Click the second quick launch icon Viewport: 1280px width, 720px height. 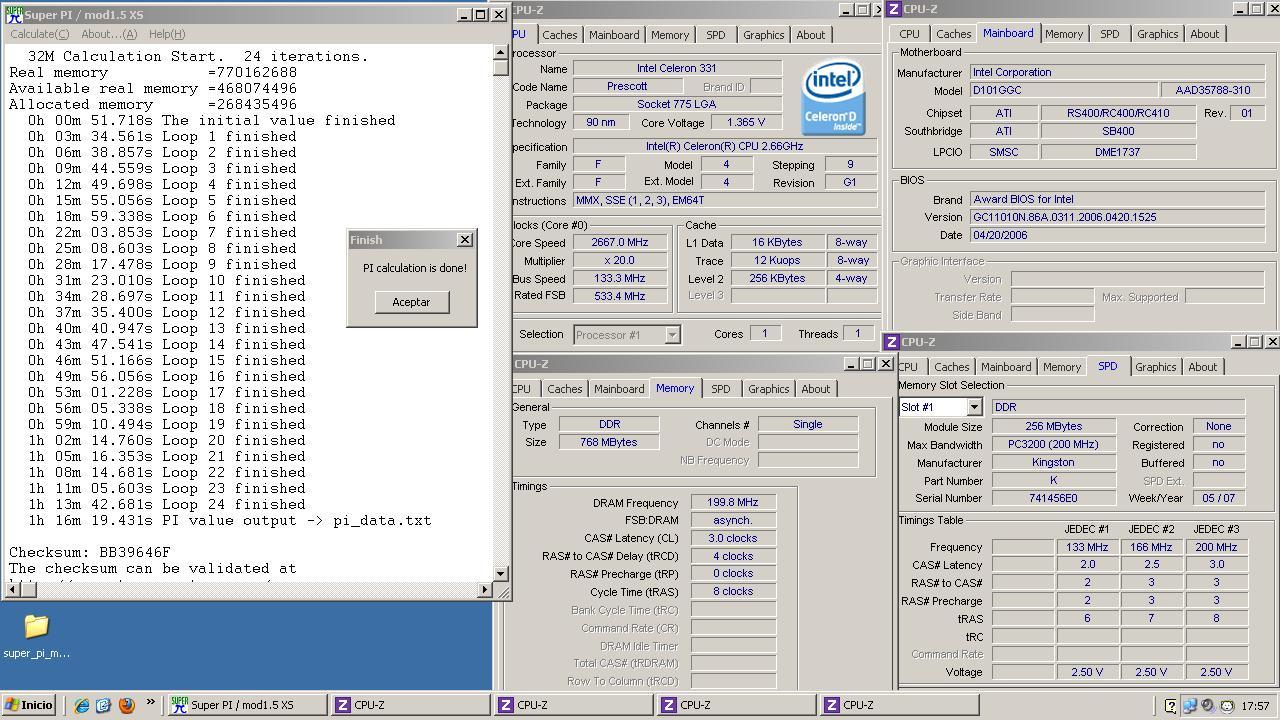pyautogui.click(x=104, y=705)
